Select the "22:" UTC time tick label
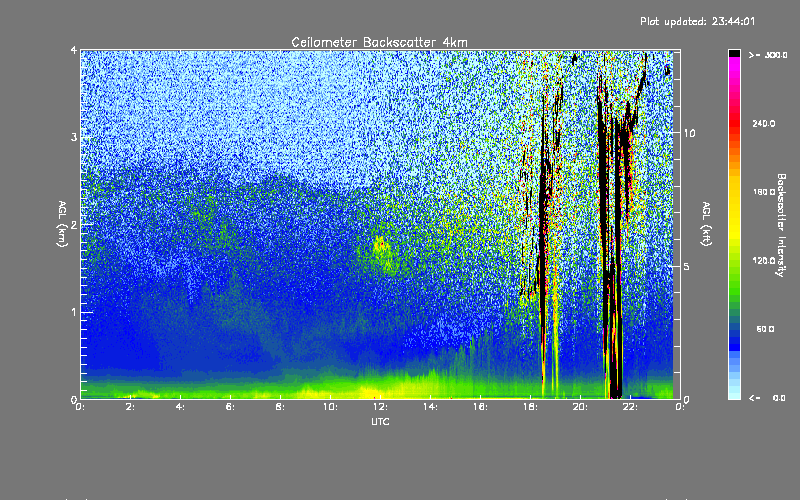Image resolution: width=800 pixels, height=500 pixels. click(630, 407)
